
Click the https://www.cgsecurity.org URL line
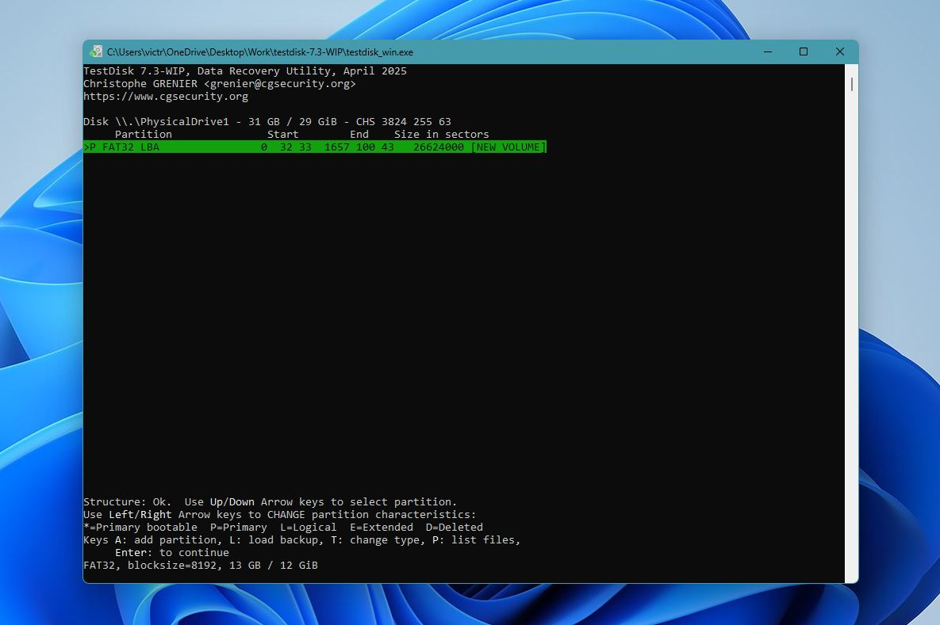(x=165, y=96)
